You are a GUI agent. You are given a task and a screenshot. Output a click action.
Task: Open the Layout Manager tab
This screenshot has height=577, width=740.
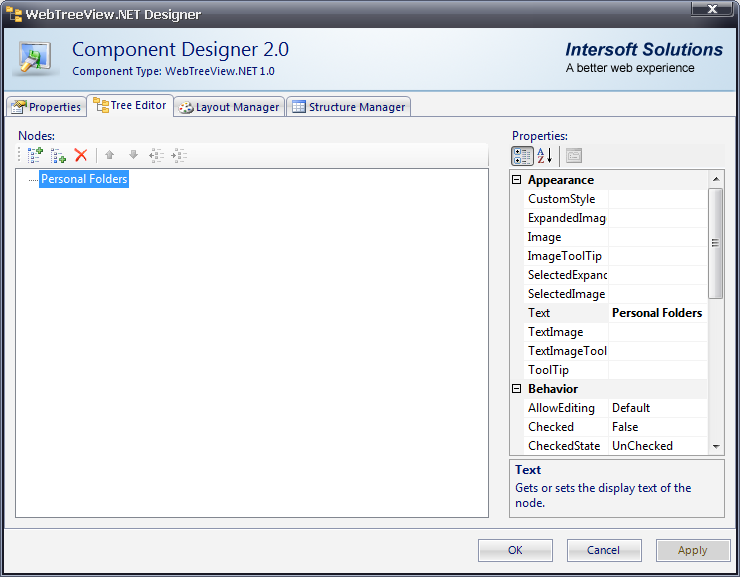tap(229, 107)
